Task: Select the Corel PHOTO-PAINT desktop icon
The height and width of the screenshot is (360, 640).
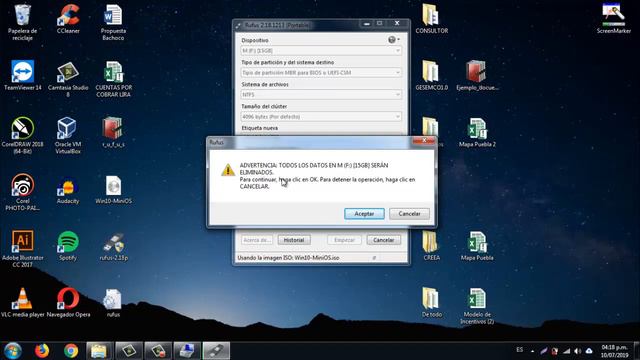Action: [22, 192]
